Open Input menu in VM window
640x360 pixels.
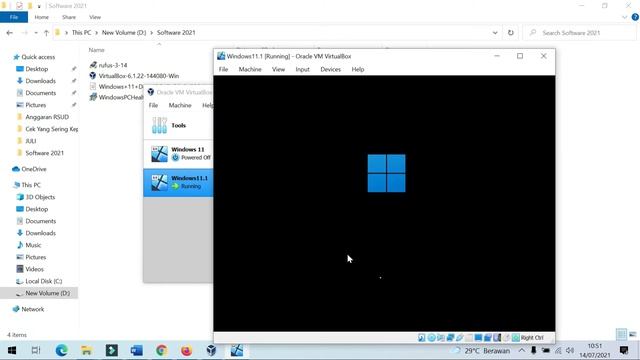tap(302, 69)
